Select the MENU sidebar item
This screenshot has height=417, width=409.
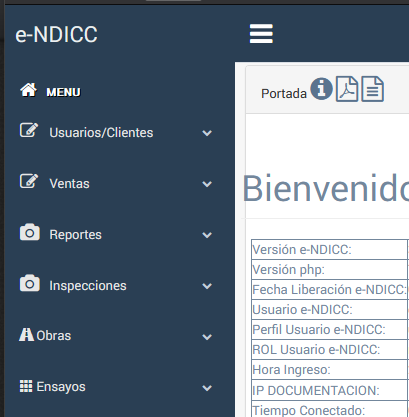[64, 92]
